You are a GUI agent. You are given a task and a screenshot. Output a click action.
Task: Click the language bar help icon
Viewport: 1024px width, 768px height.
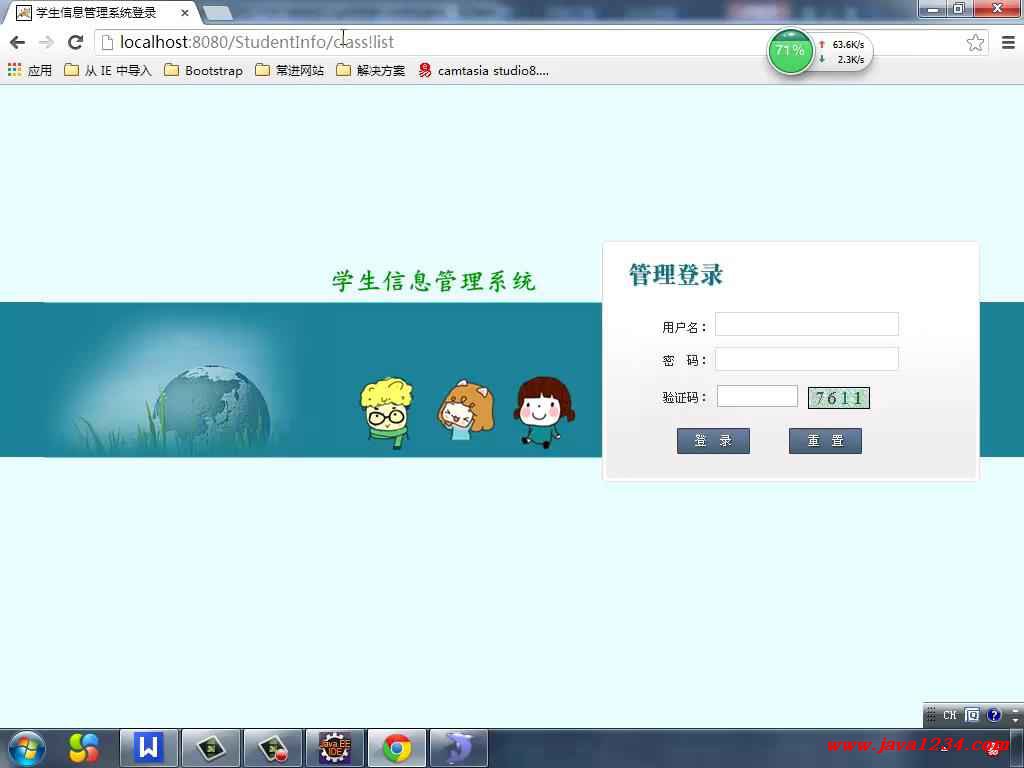pos(994,715)
